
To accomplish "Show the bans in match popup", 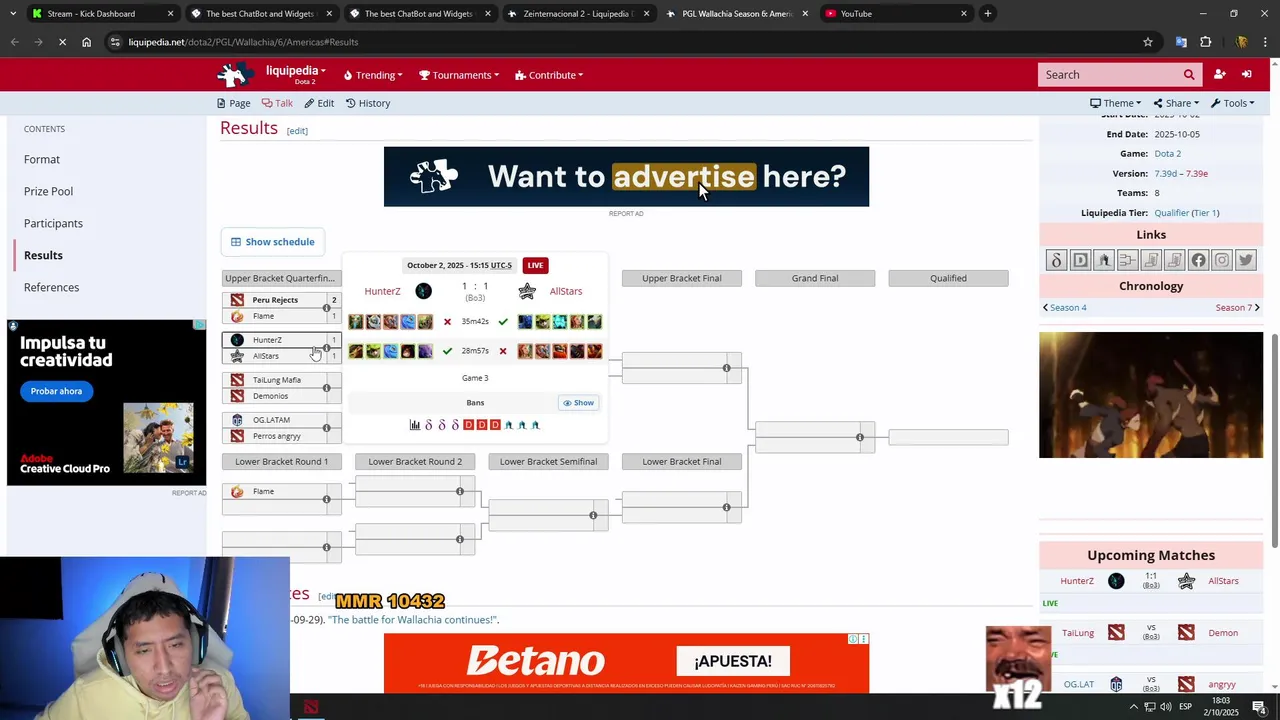I will 578,403.
